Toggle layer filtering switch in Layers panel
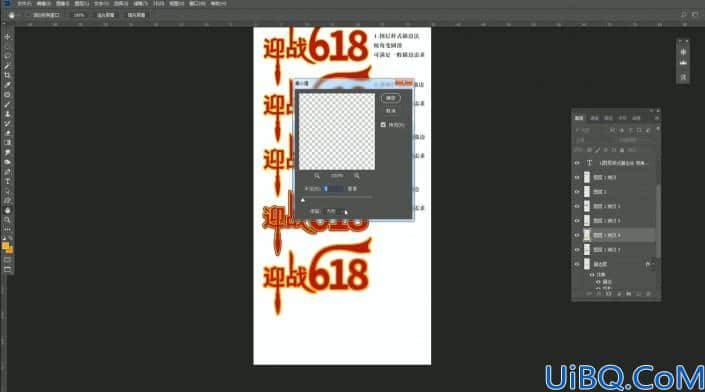 [658, 129]
